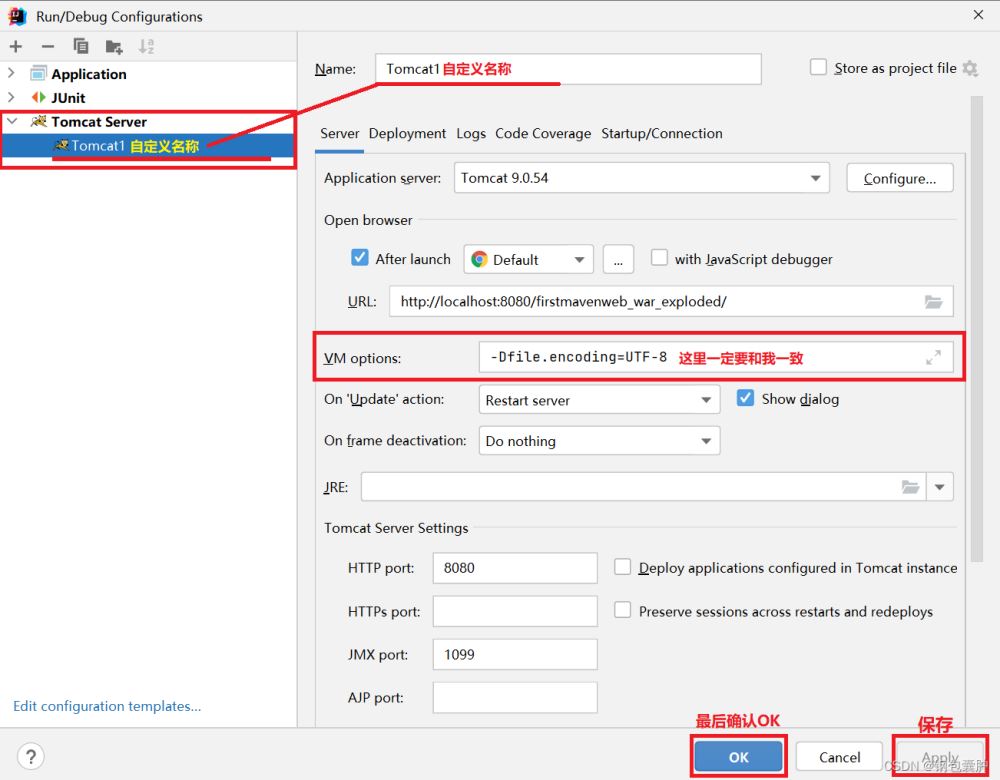
Task: Click the JMX port field showing 1099
Action: 515,654
